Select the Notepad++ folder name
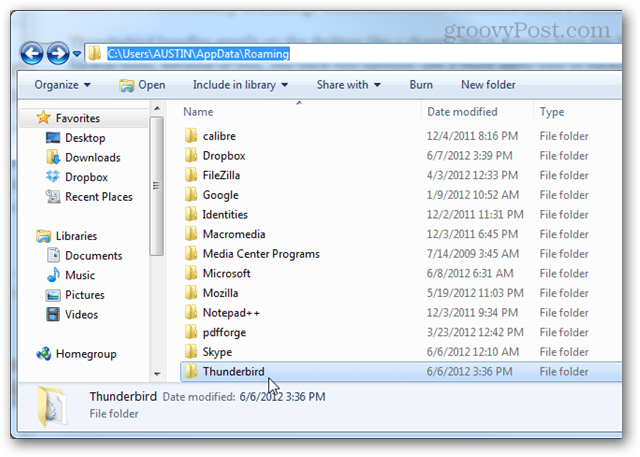This screenshot has height=457, width=640. [231, 313]
